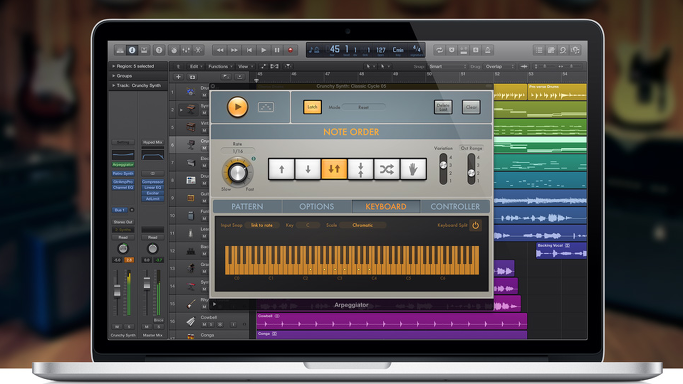Open the Drag Overlap dropdown
Image resolution: width=683 pixels, height=384 pixels.
(500, 67)
